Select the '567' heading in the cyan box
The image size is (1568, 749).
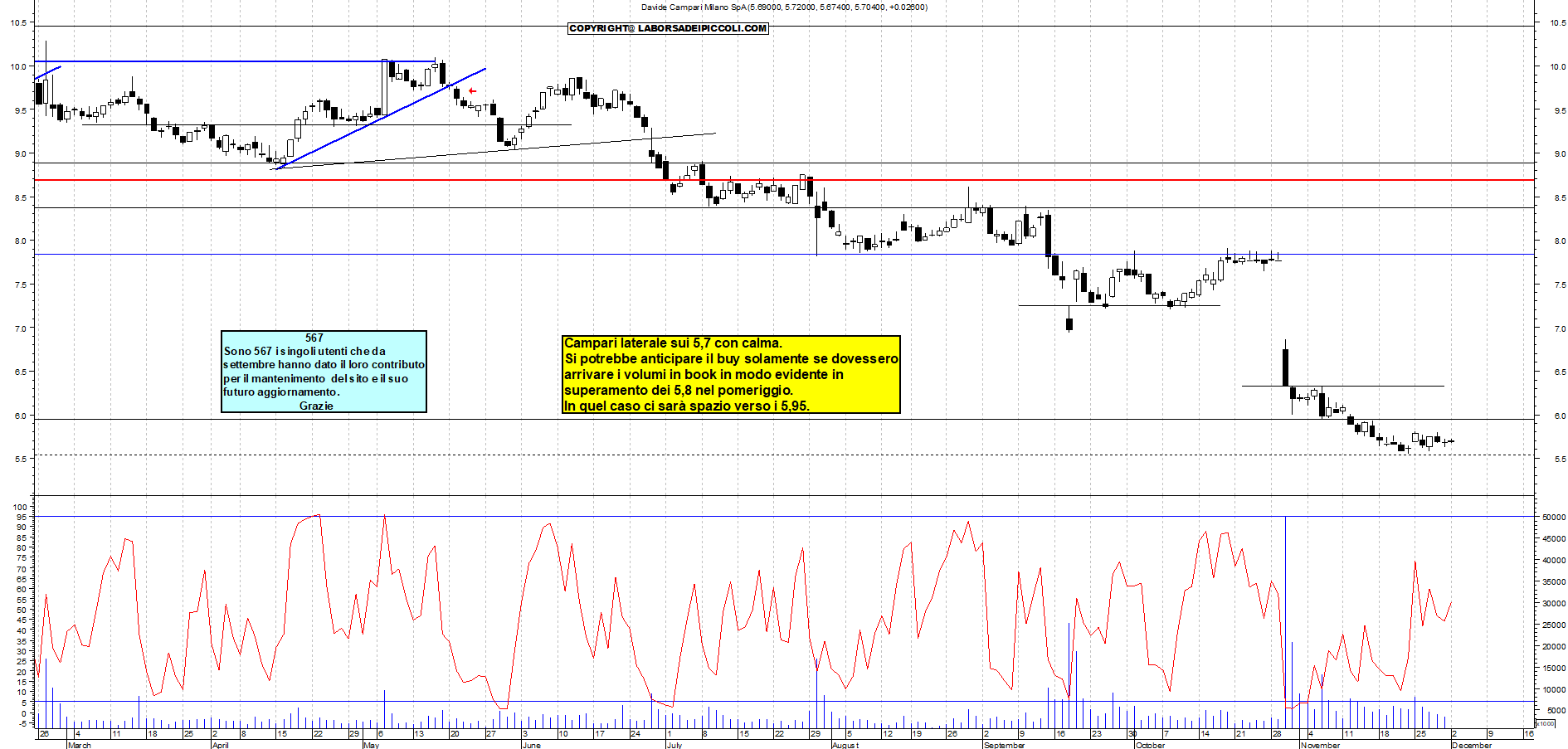314,338
